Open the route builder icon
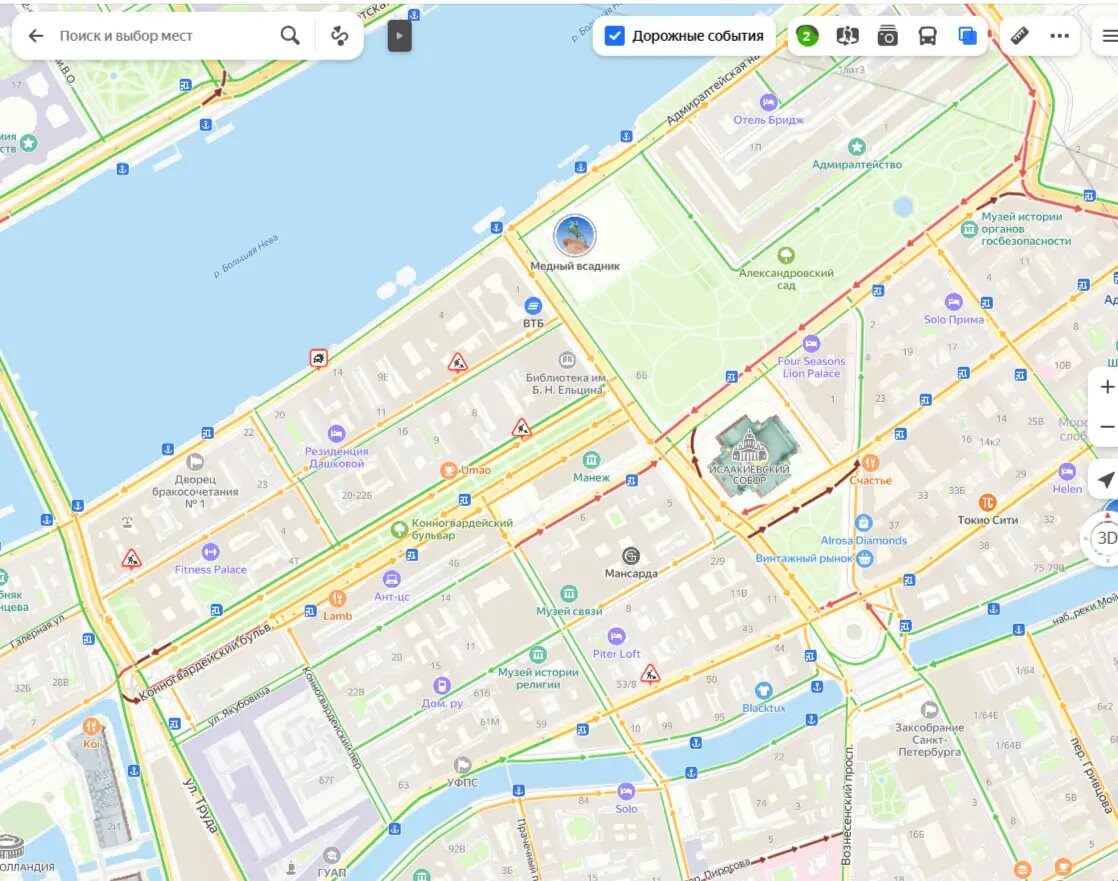The width and height of the screenshot is (1118, 881). click(340, 36)
